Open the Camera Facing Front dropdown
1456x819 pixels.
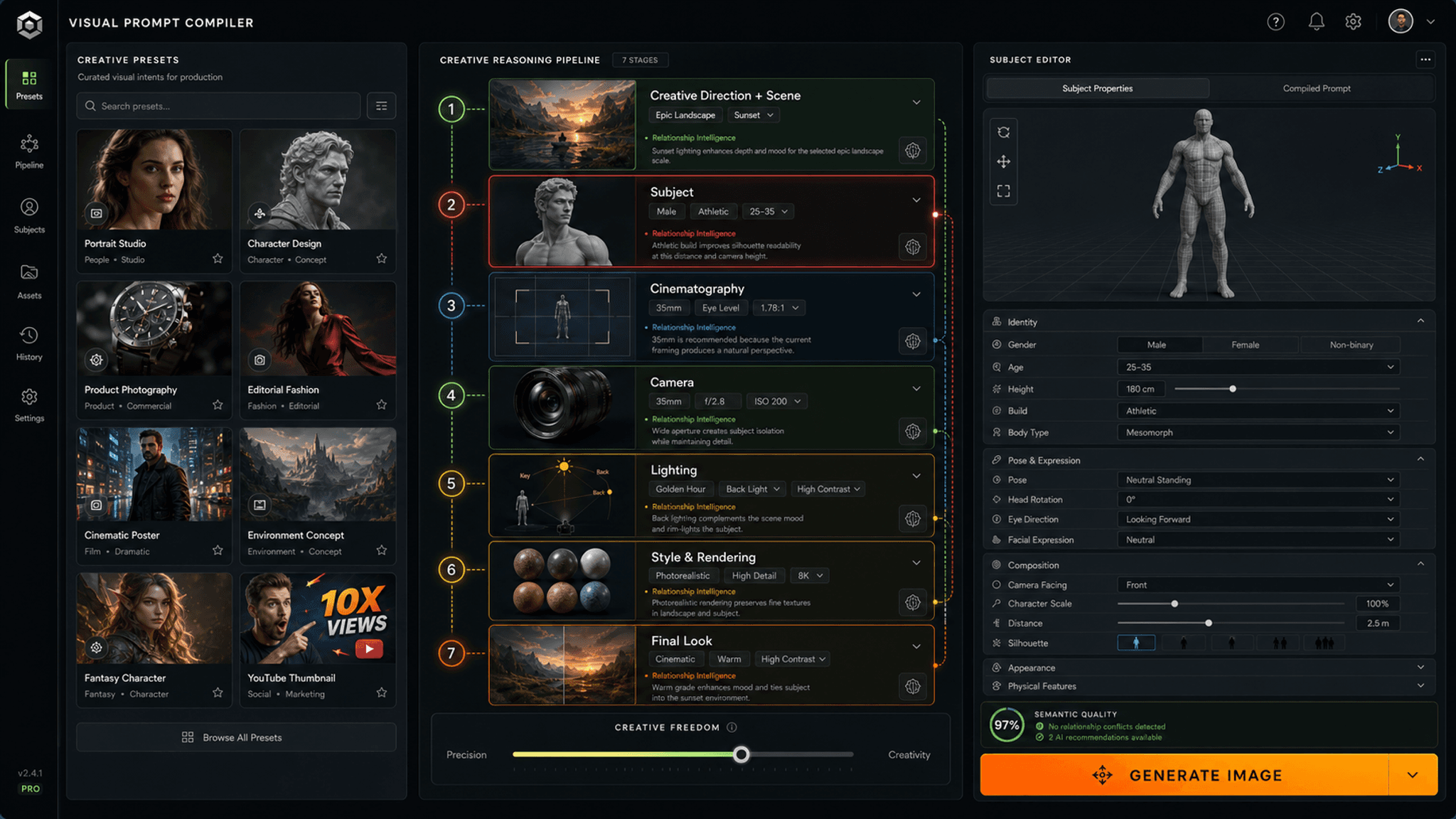1258,585
